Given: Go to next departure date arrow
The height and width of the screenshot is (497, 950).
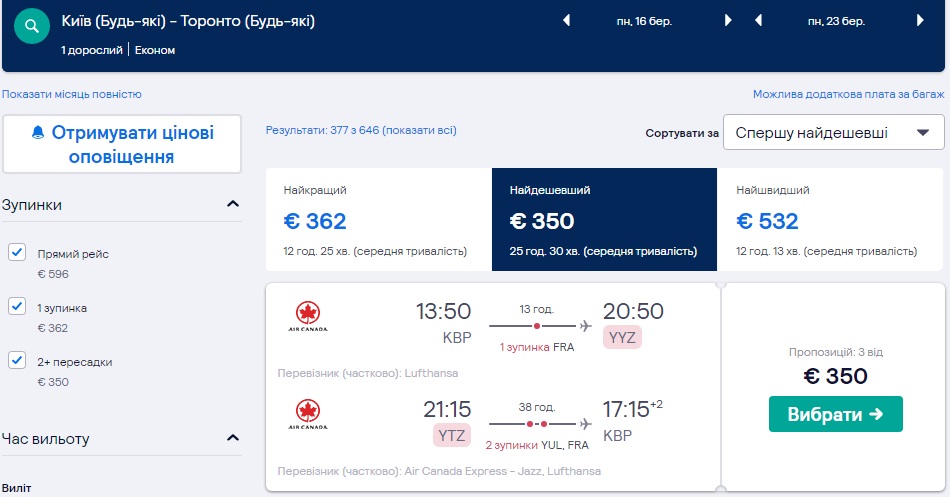Looking at the screenshot, I should pos(728,21).
